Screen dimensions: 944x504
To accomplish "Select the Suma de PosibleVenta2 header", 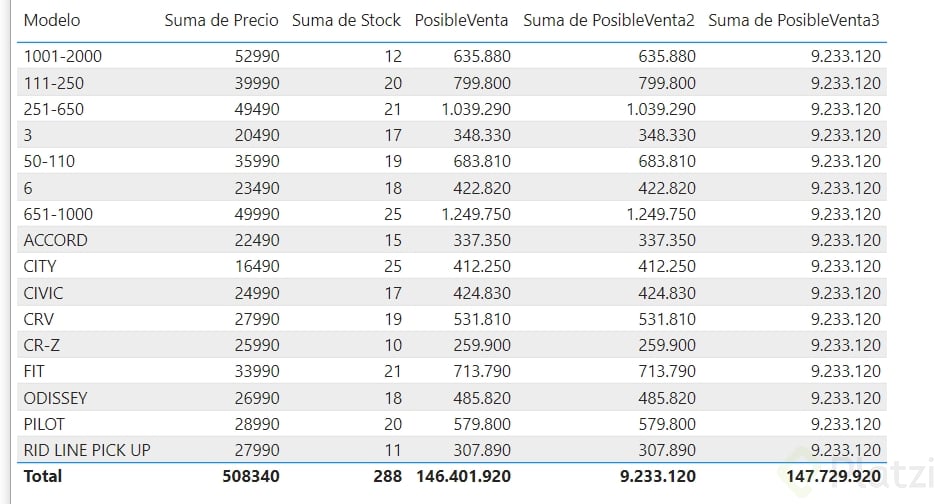I will click(608, 20).
